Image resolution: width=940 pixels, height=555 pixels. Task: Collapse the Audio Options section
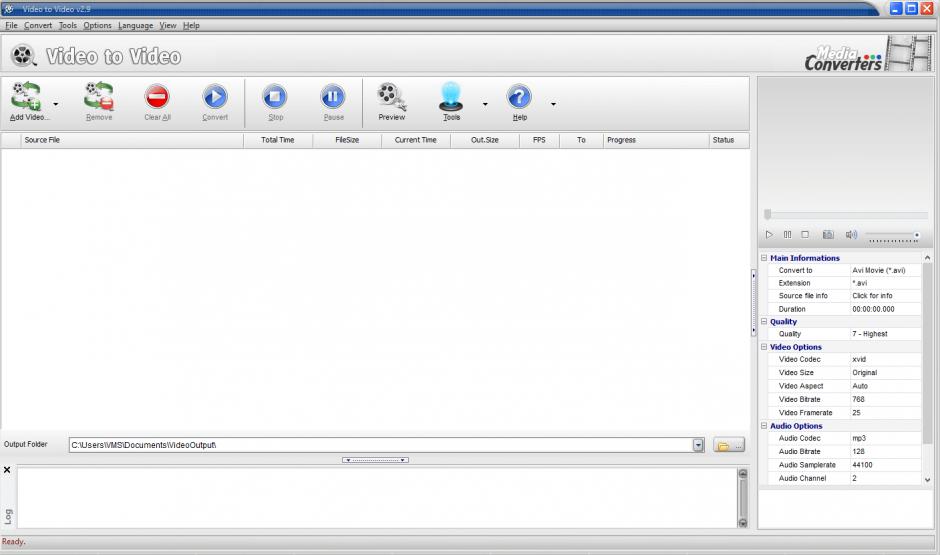pos(764,426)
